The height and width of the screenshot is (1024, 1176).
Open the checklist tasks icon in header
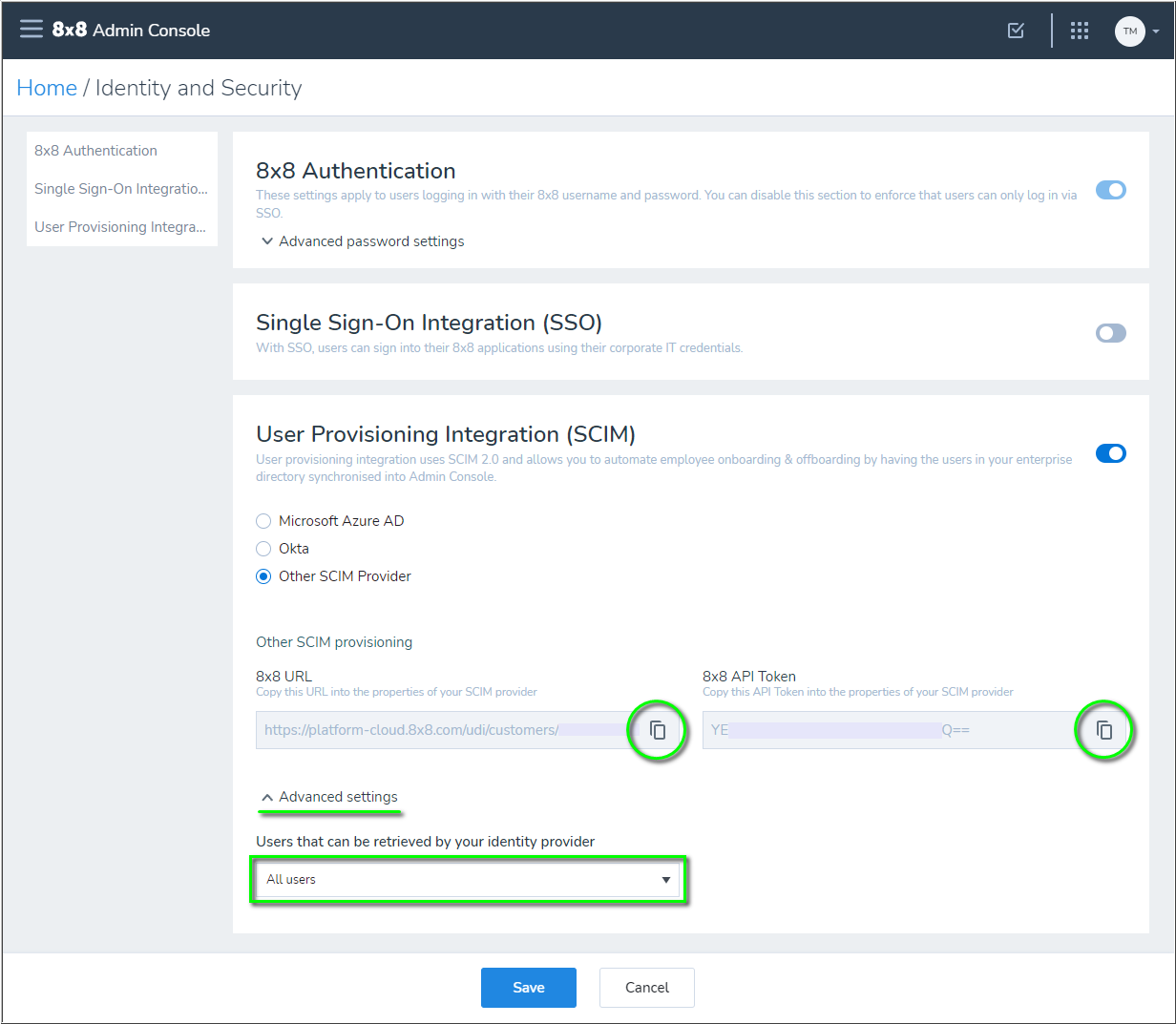1017,31
